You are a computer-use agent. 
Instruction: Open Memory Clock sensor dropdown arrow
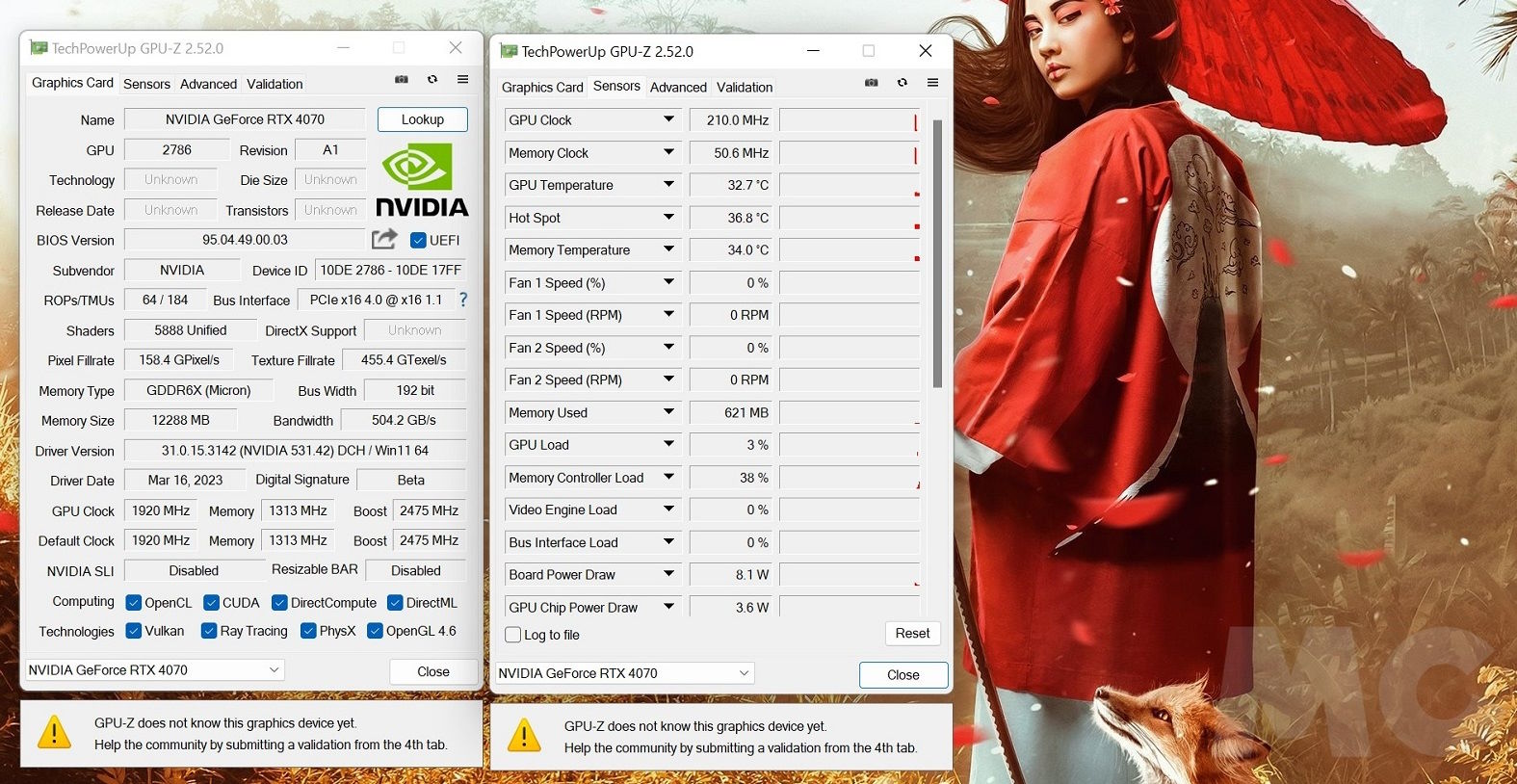(x=668, y=152)
